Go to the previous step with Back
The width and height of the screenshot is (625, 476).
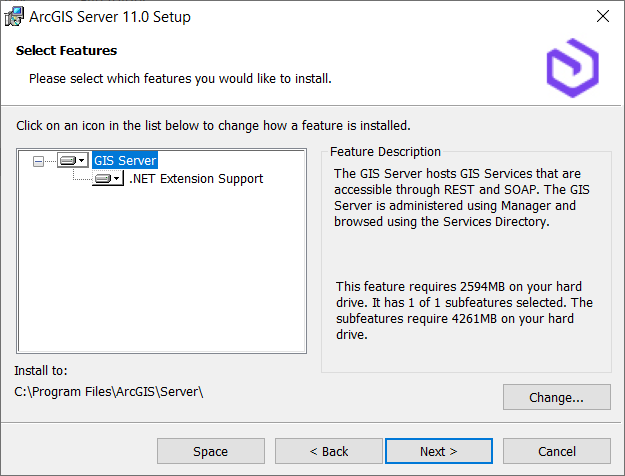pyautogui.click(x=328, y=451)
